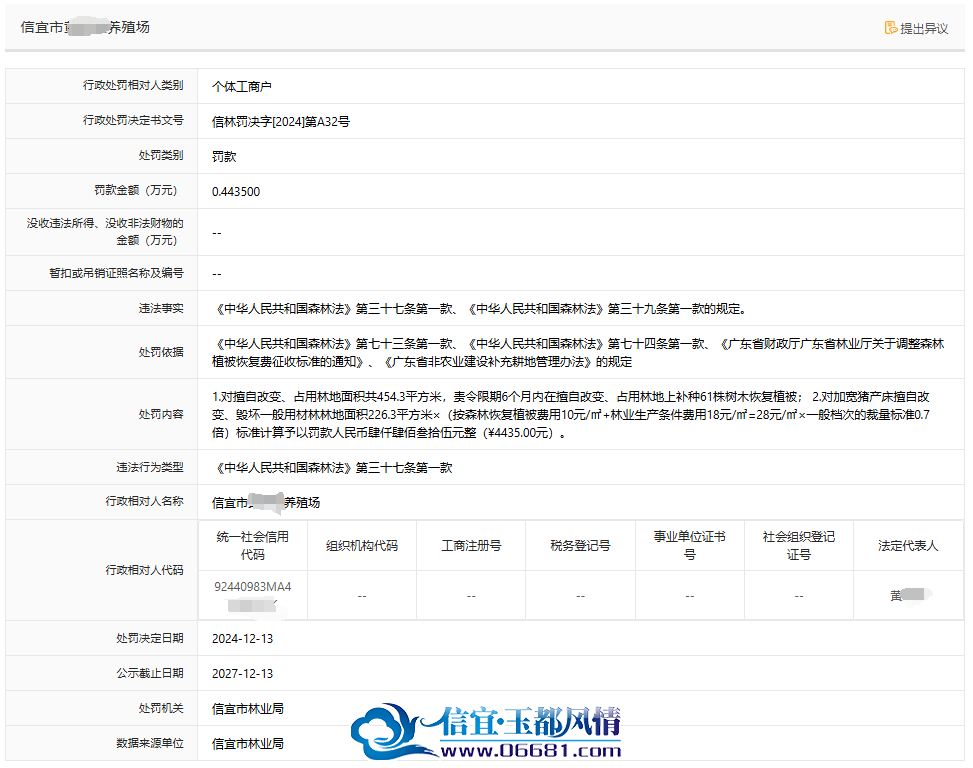Select the 数据来源单位 row label
This screenshot has height=768, width=973.
coord(150,743)
